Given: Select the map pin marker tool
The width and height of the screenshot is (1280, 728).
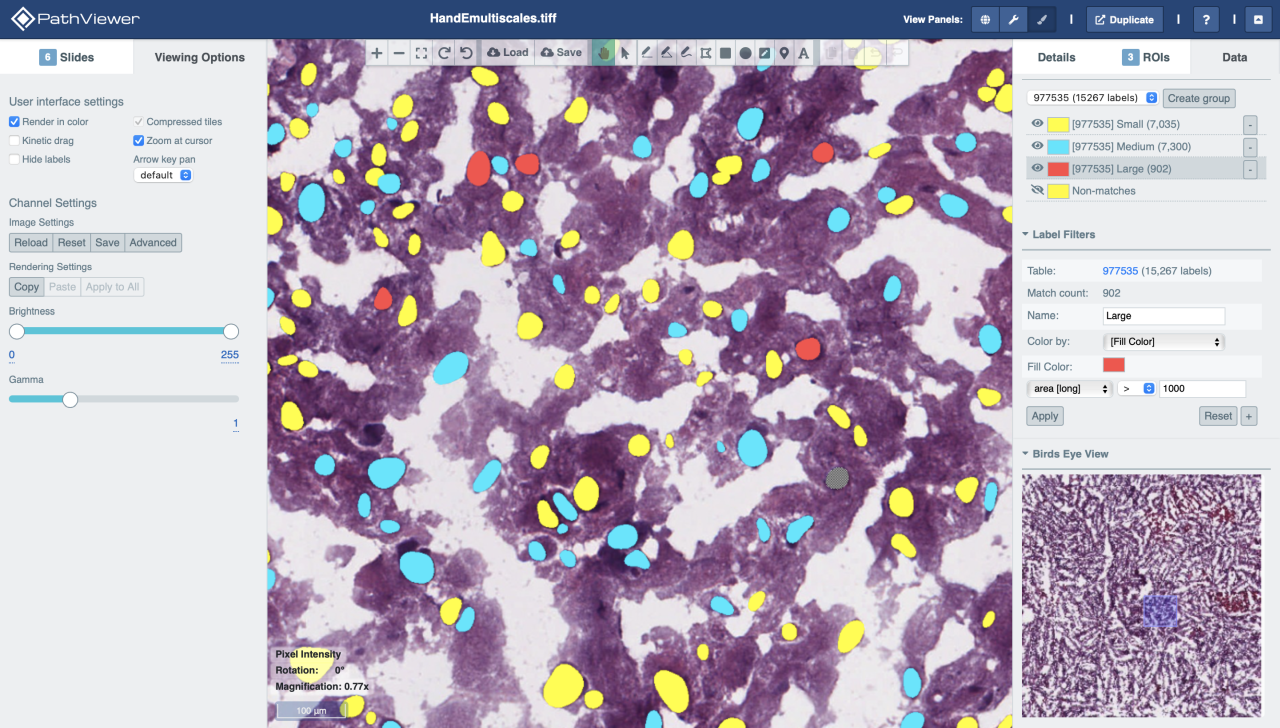Looking at the screenshot, I should point(784,53).
